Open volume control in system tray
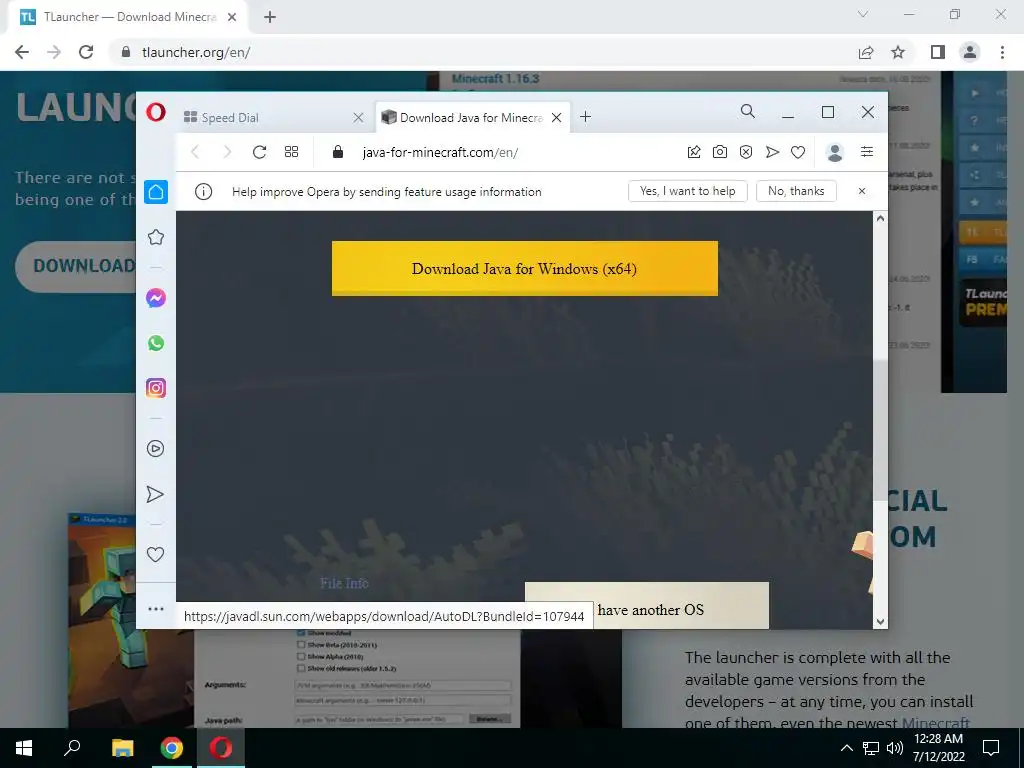 click(x=895, y=748)
